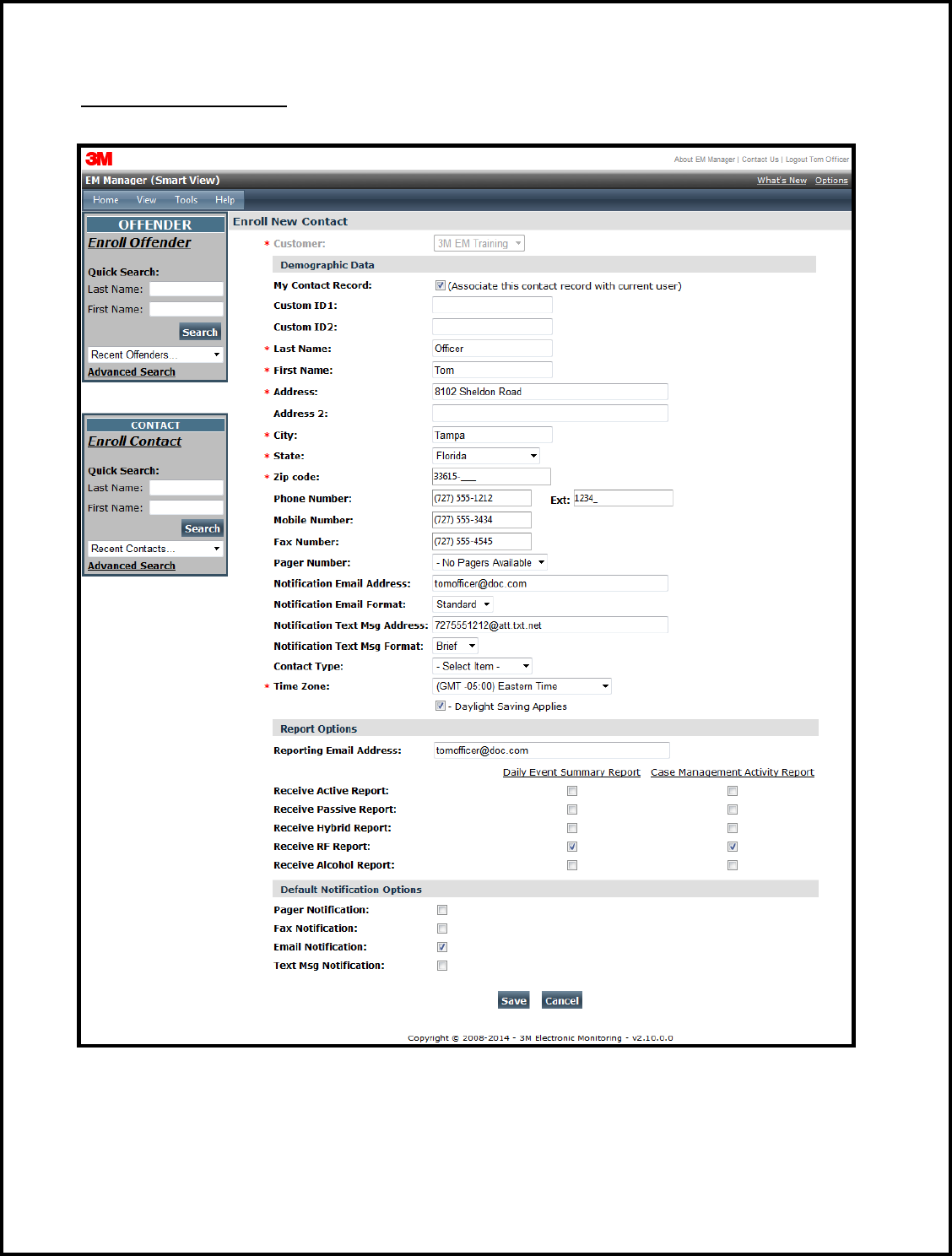Click the Contact Us link
The width and height of the screenshot is (952, 1256).
[760, 160]
